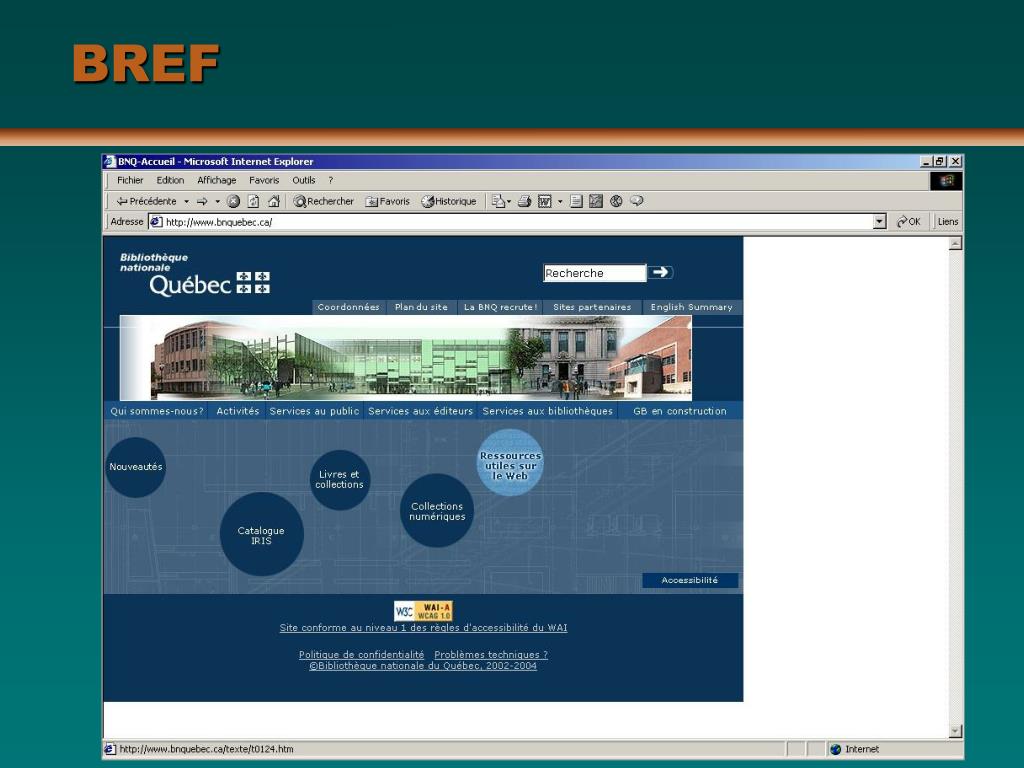Click the scrollbar up arrow
The image size is (1024, 768).
click(955, 244)
